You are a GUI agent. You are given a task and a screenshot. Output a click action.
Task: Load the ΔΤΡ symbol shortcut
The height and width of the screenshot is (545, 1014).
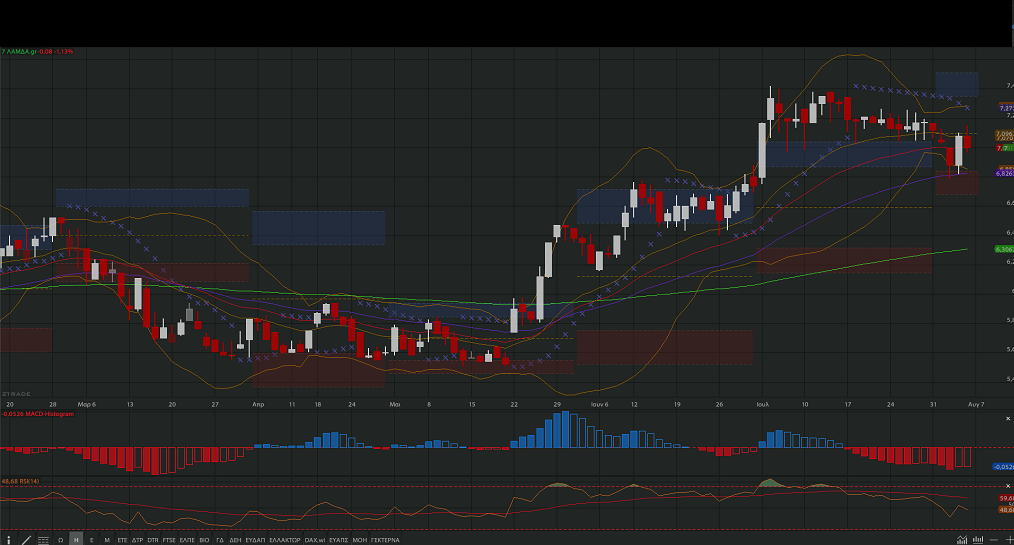[138, 540]
